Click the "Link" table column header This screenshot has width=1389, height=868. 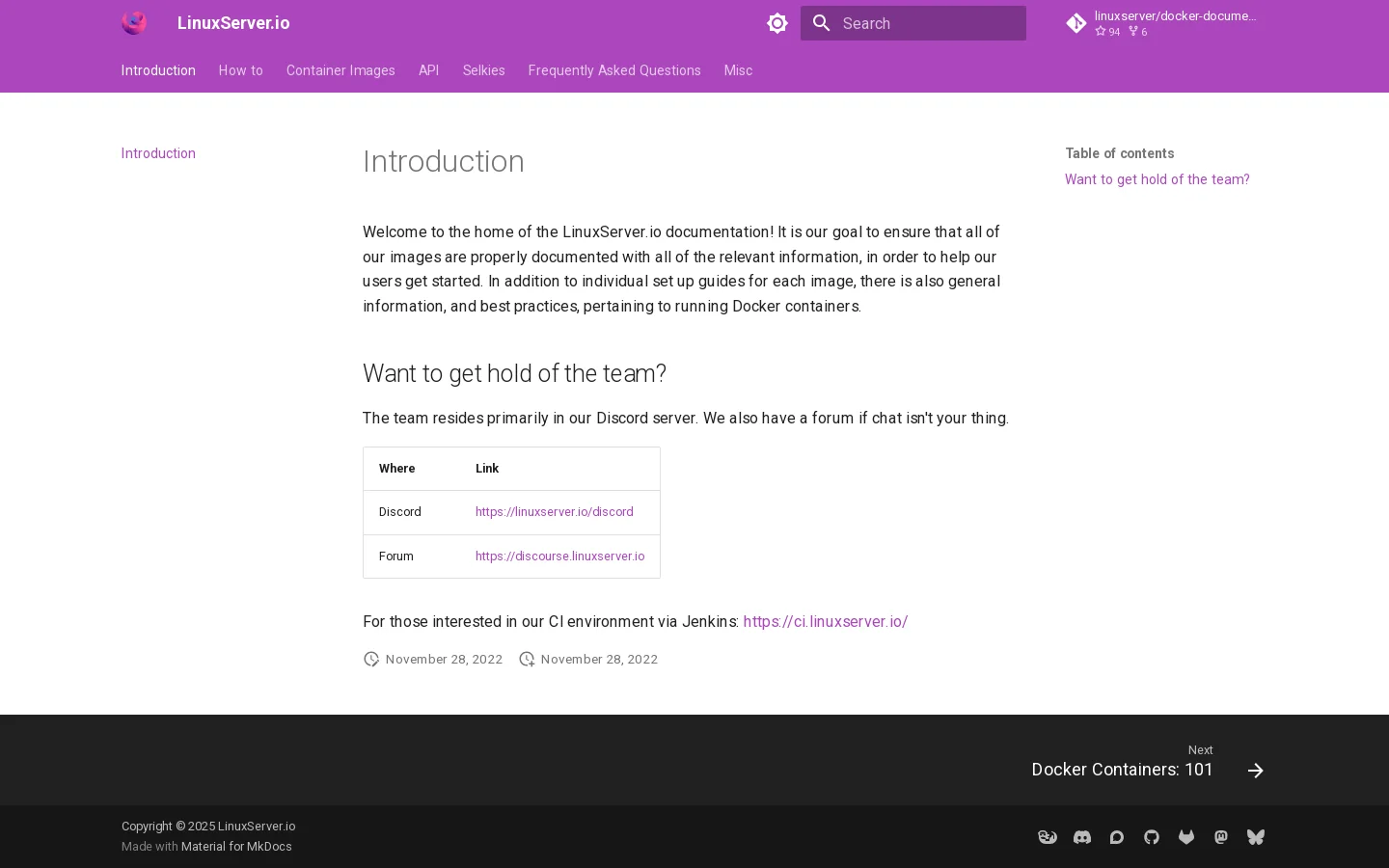click(x=487, y=469)
